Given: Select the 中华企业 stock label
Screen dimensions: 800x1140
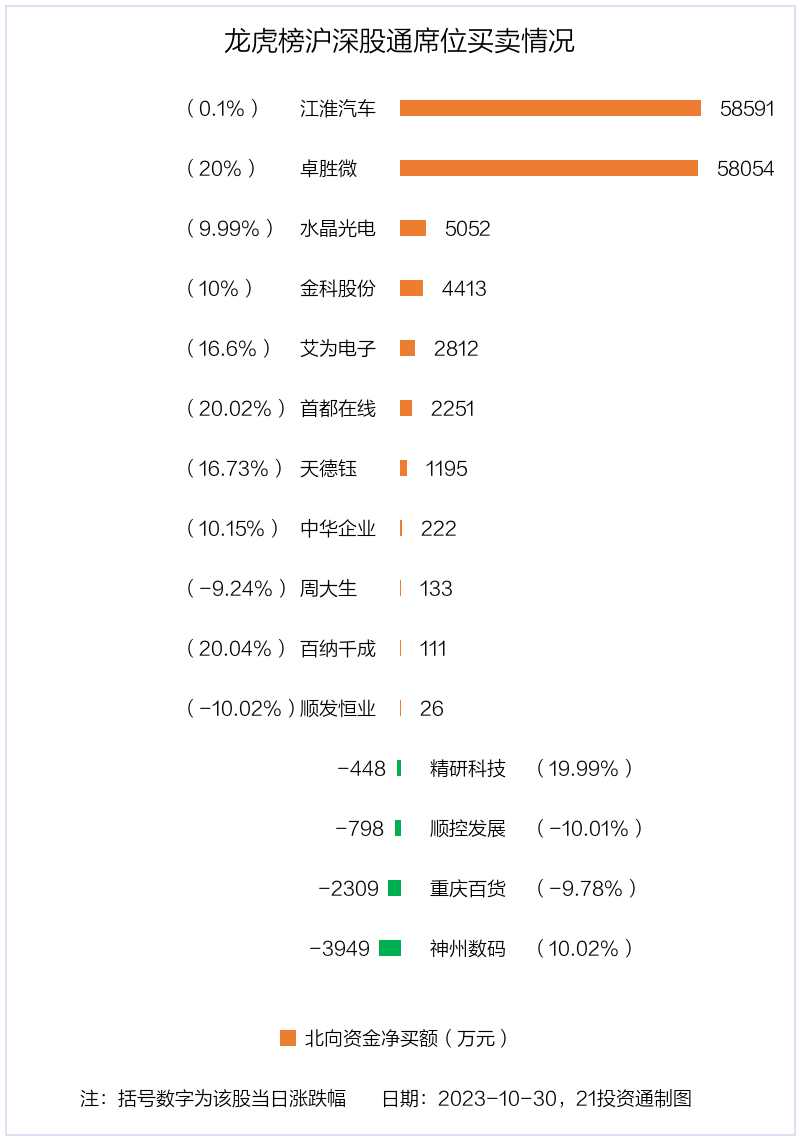Looking at the screenshot, I should click(x=338, y=528).
